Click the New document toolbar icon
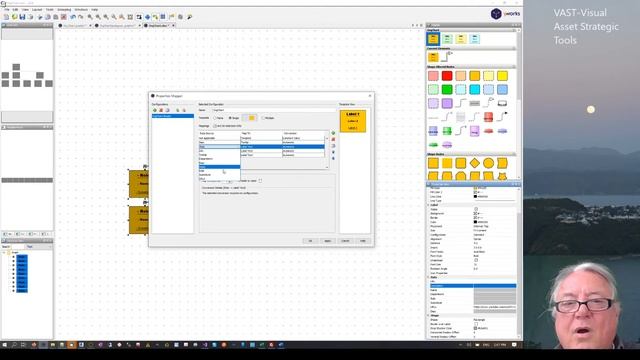Screen dimensions: 640x360 click(6, 17)
